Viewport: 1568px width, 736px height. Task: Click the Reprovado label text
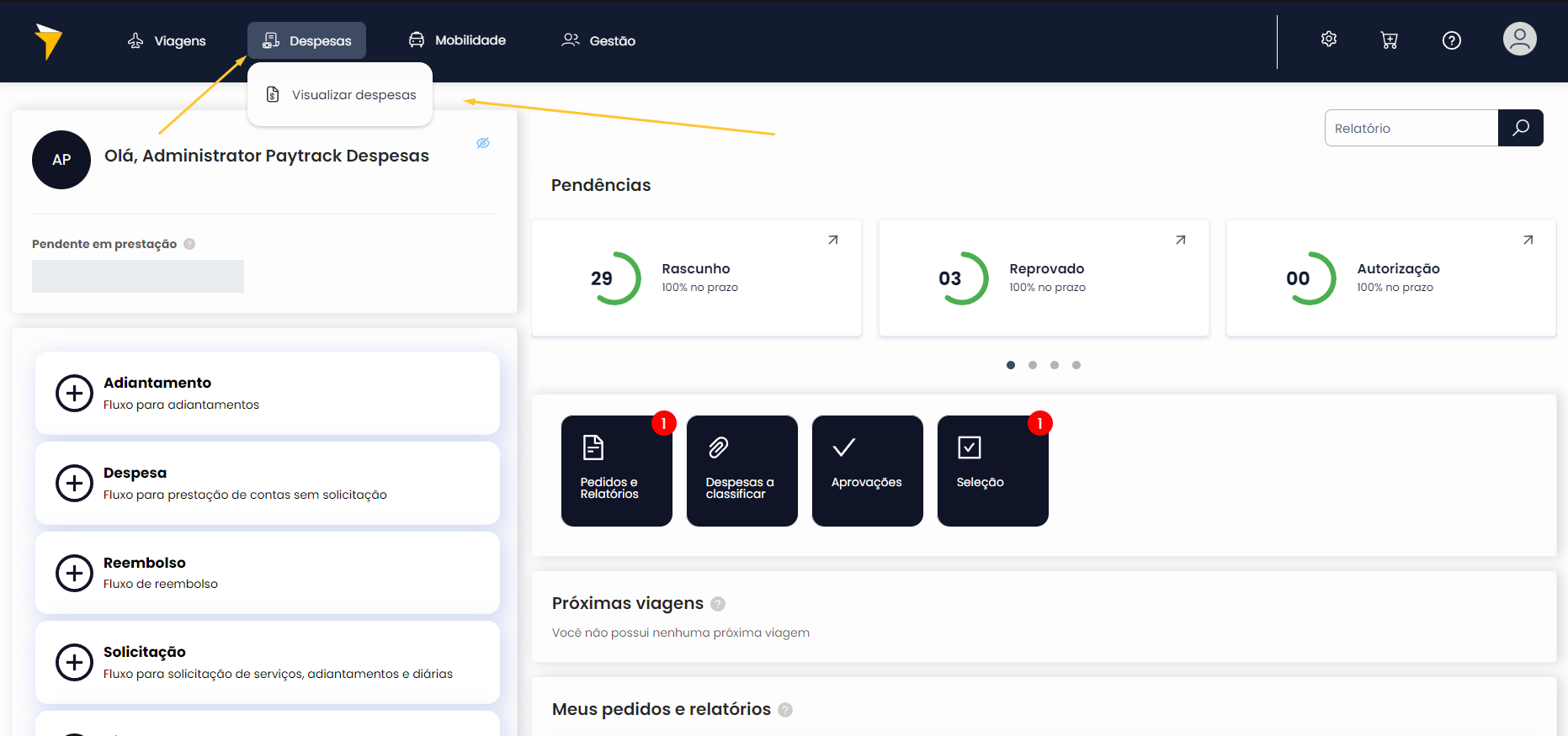click(x=1047, y=268)
